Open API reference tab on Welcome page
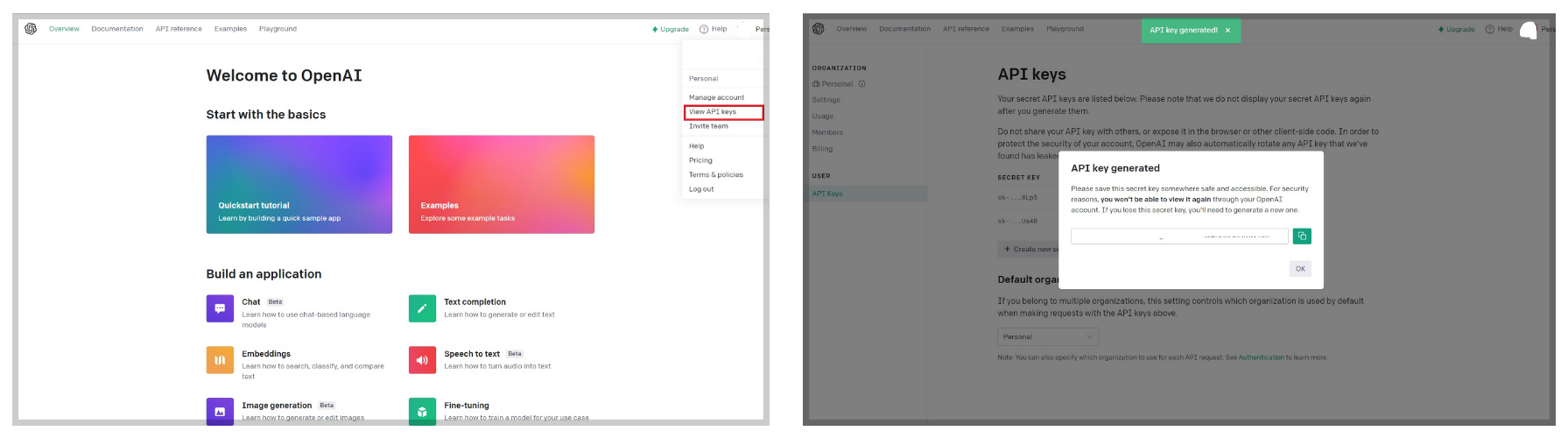1568x438 pixels. pos(179,29)
